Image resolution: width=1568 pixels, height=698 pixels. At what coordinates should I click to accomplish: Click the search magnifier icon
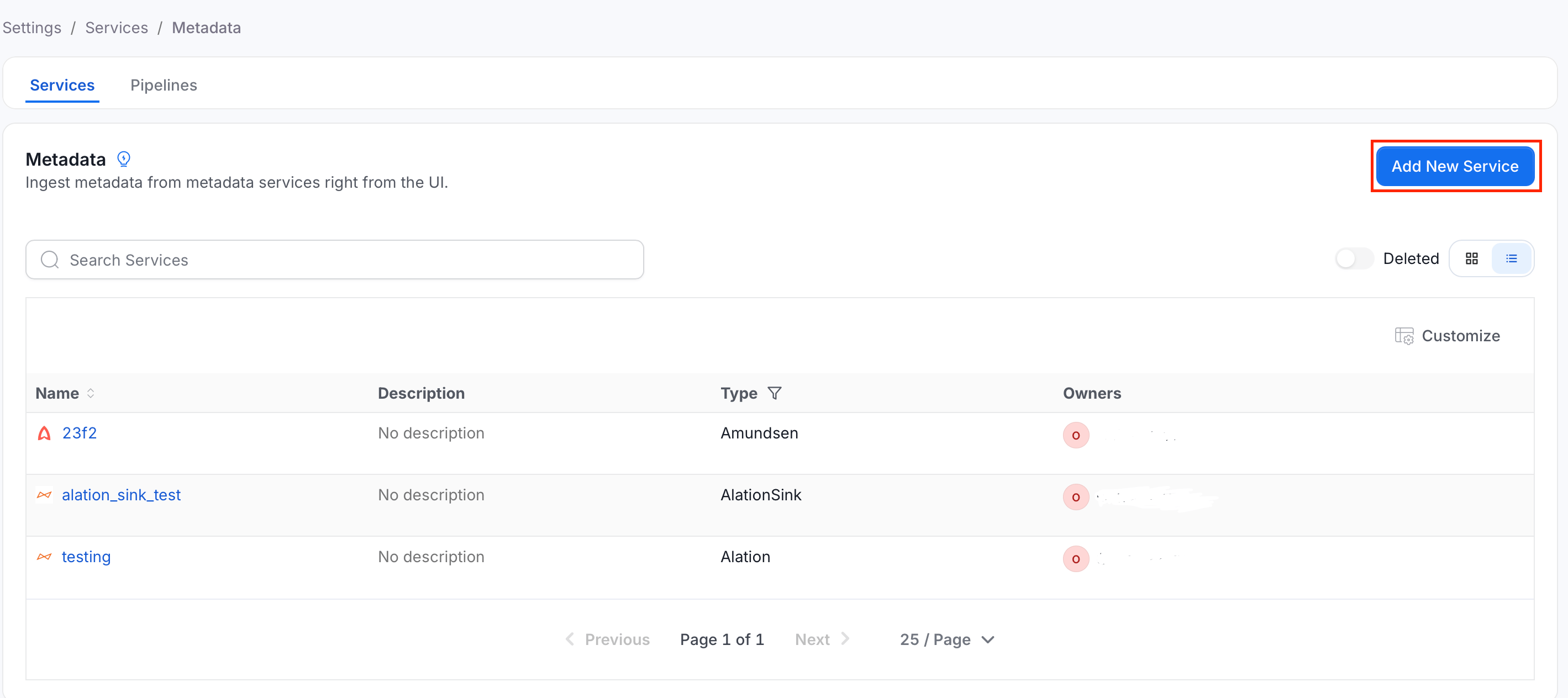point(49,260)
